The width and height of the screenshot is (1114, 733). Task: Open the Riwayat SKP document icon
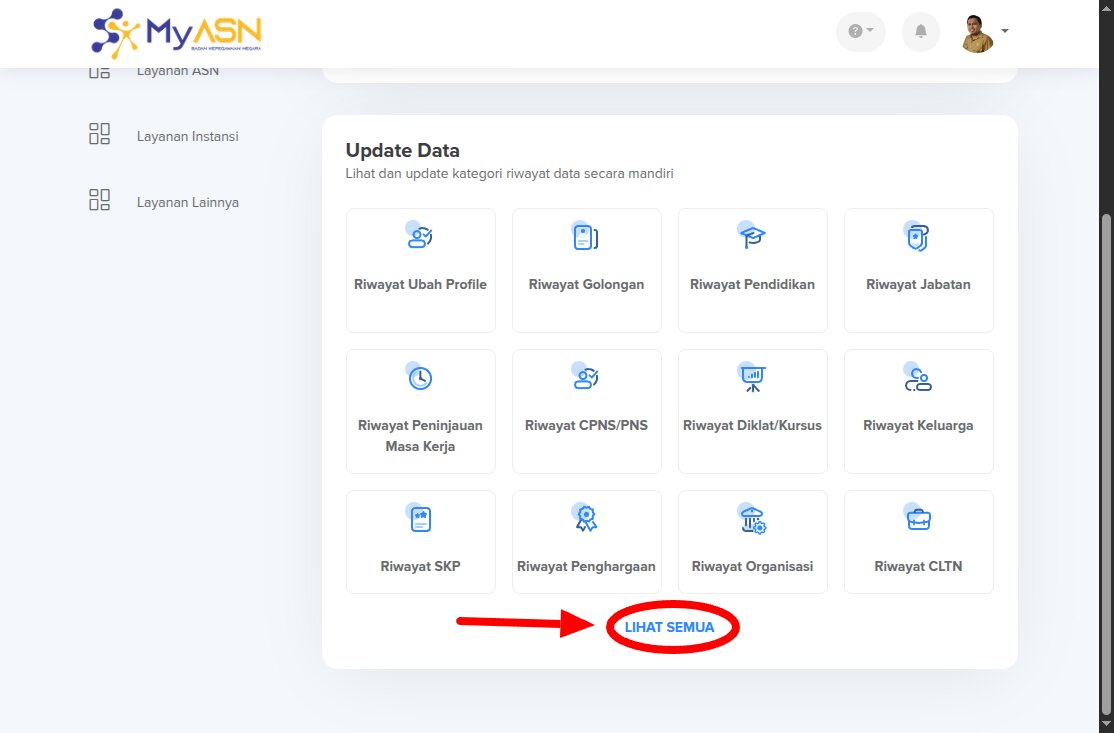coord(420,519)
